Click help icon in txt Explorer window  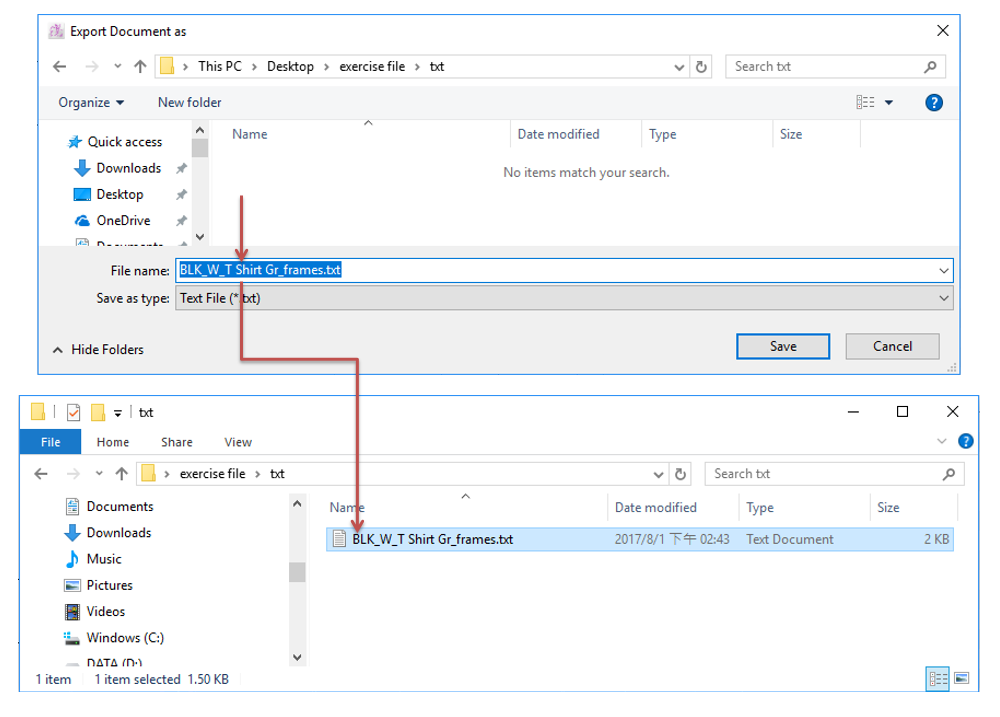point(965,441)
